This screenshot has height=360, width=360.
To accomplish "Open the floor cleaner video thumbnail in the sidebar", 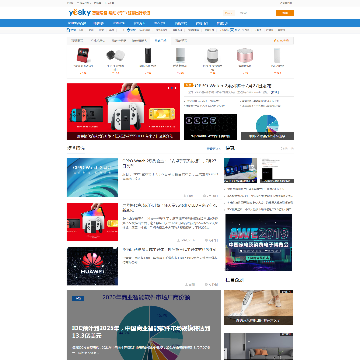I will 258,307.
